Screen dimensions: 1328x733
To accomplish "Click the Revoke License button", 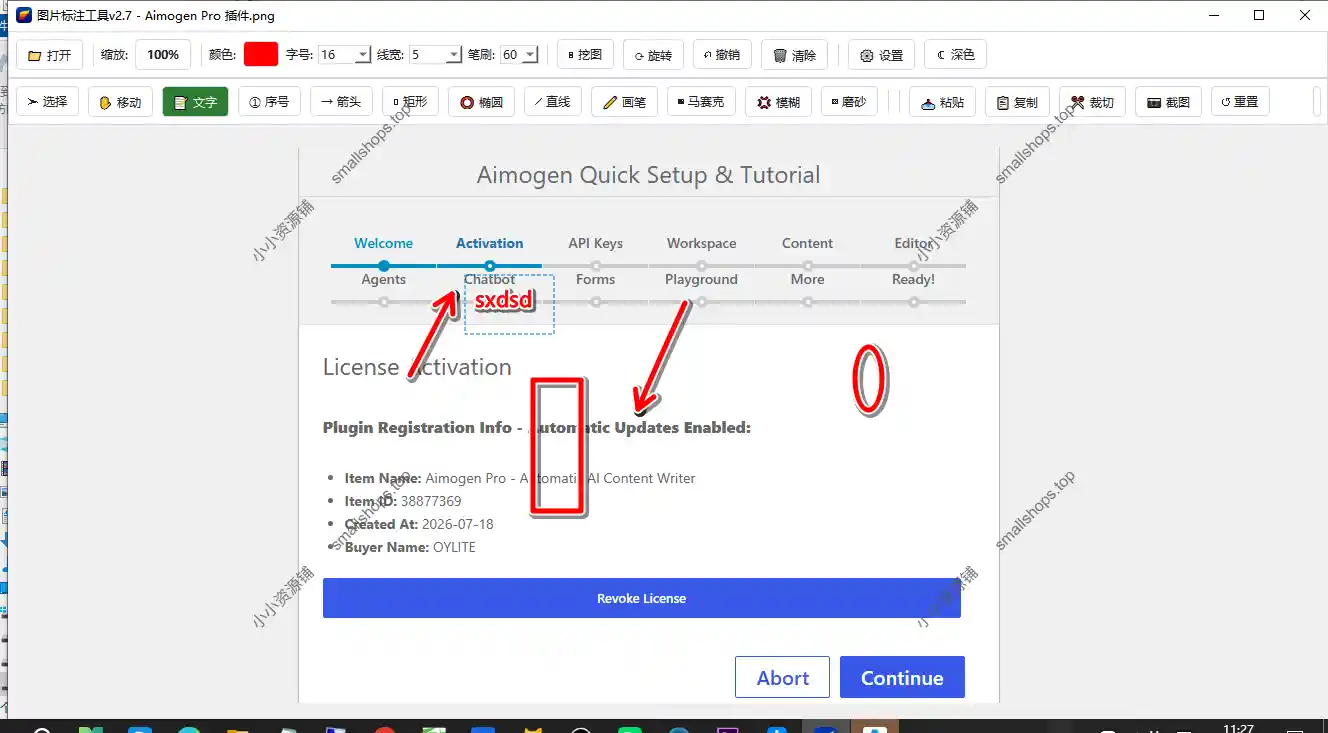I will [641, 598].
